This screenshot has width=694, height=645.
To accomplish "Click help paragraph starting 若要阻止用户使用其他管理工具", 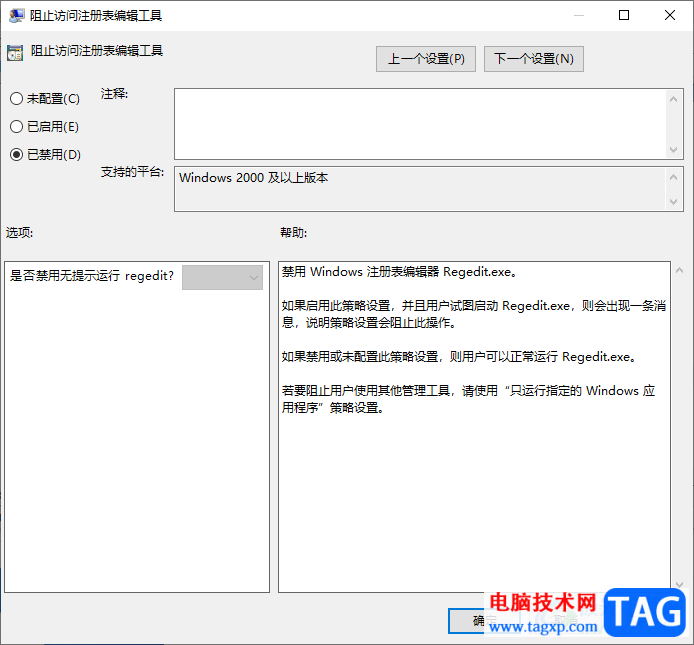I will coord(468,399).
